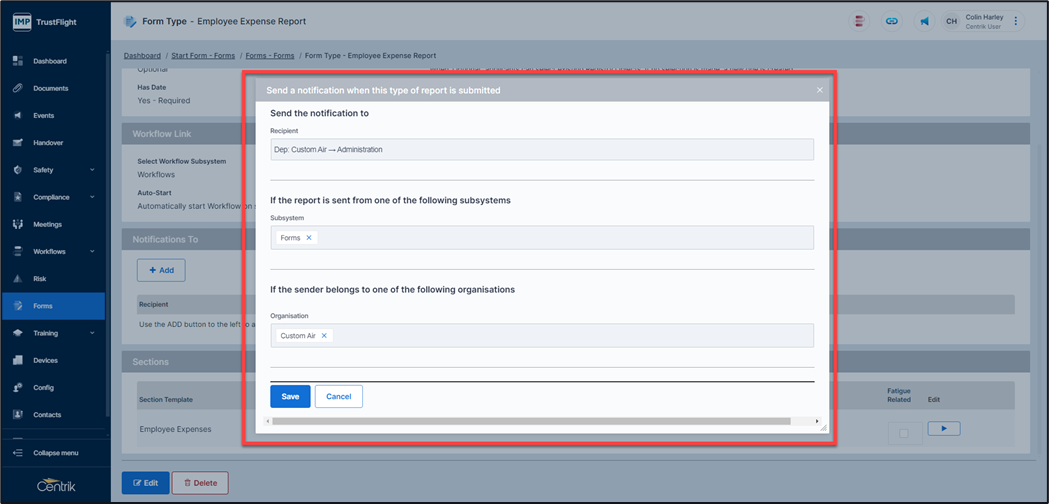This screenshot has height=504, width=1049.
Task: Open Devices from the sidebar
Action: 18,360
